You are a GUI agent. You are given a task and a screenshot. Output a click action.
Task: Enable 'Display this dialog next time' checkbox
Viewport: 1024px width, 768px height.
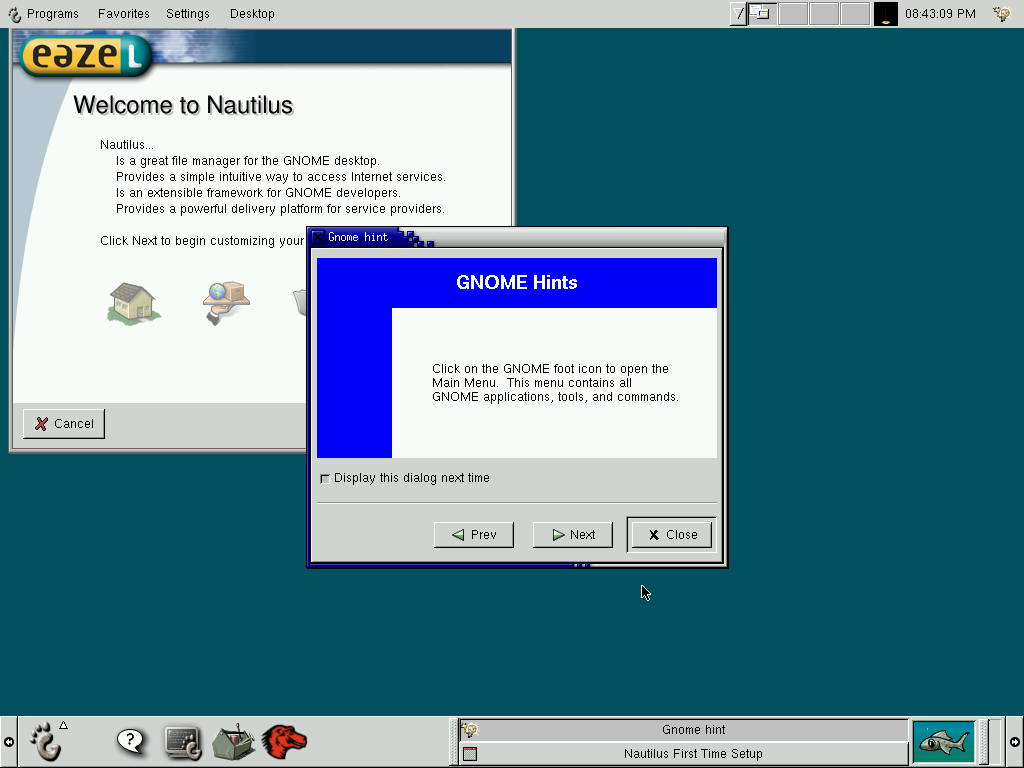coord(324,479)
